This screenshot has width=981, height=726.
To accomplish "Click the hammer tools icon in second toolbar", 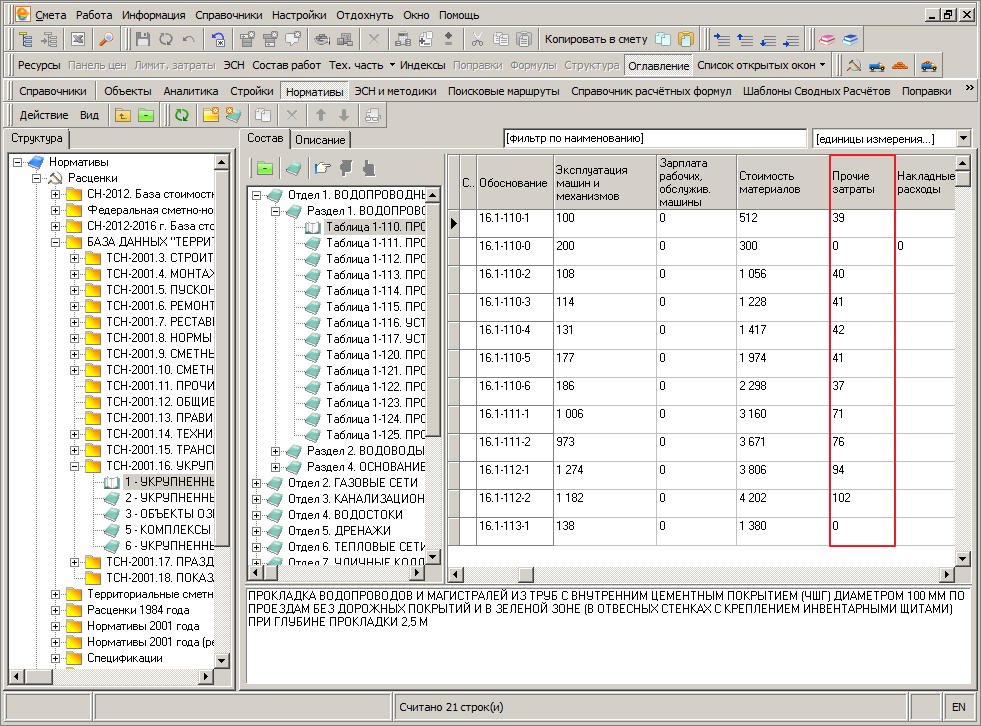I will click(853, 65).
